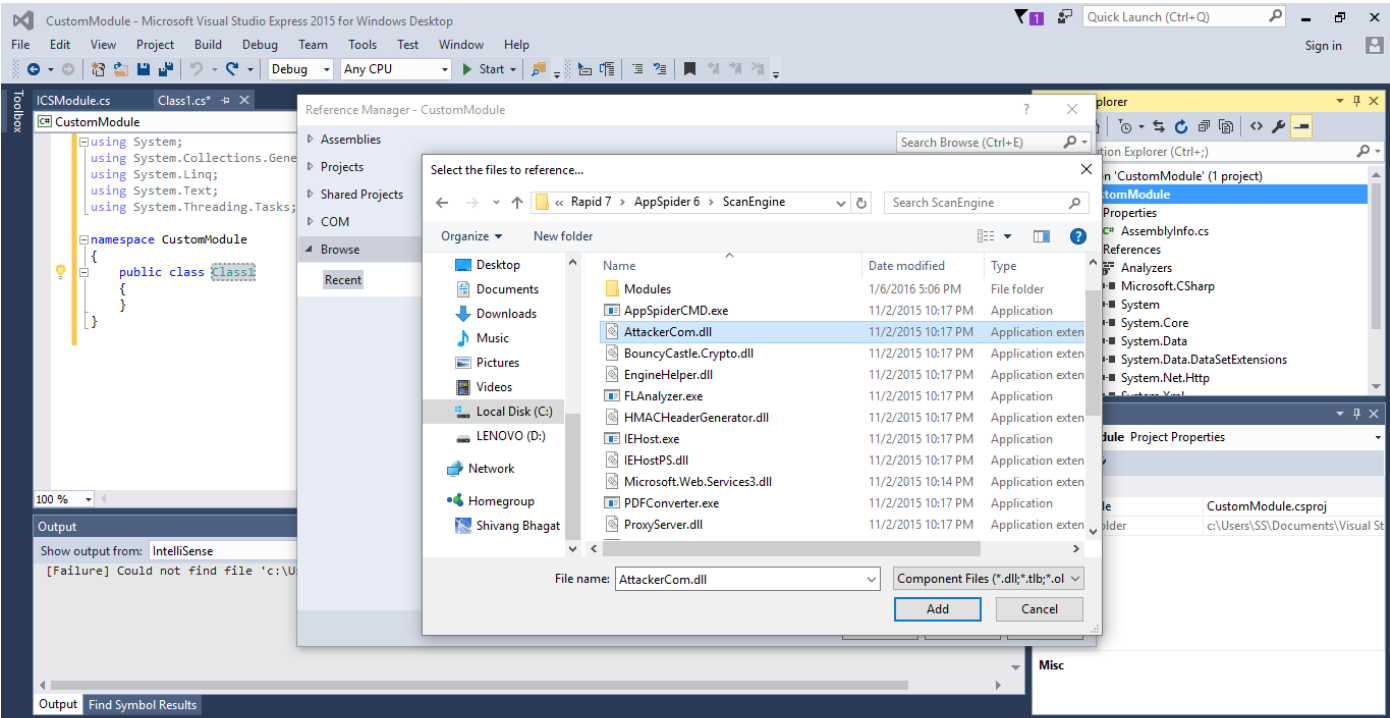This screenshot has width=1390, height=718.
Task: Pin the Class1.cs tab
Action: [226, 100]
